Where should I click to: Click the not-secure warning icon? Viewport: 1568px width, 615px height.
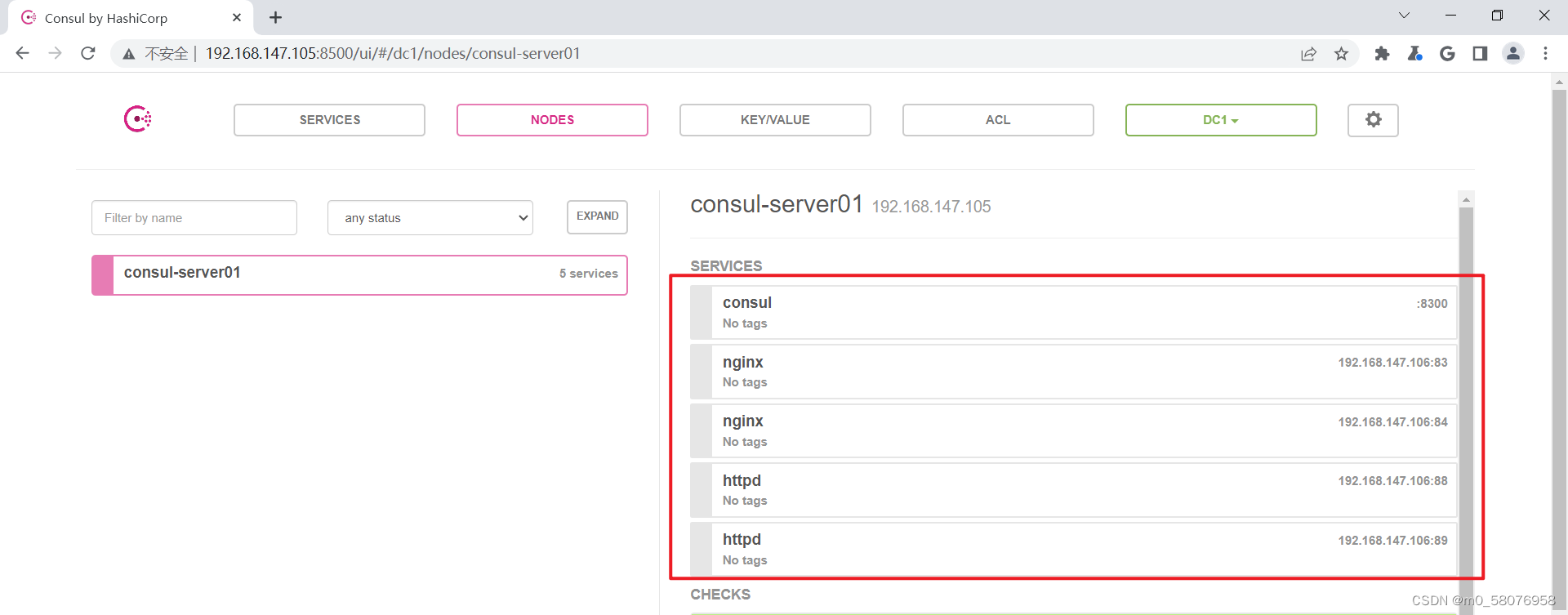tap(129, 54)
